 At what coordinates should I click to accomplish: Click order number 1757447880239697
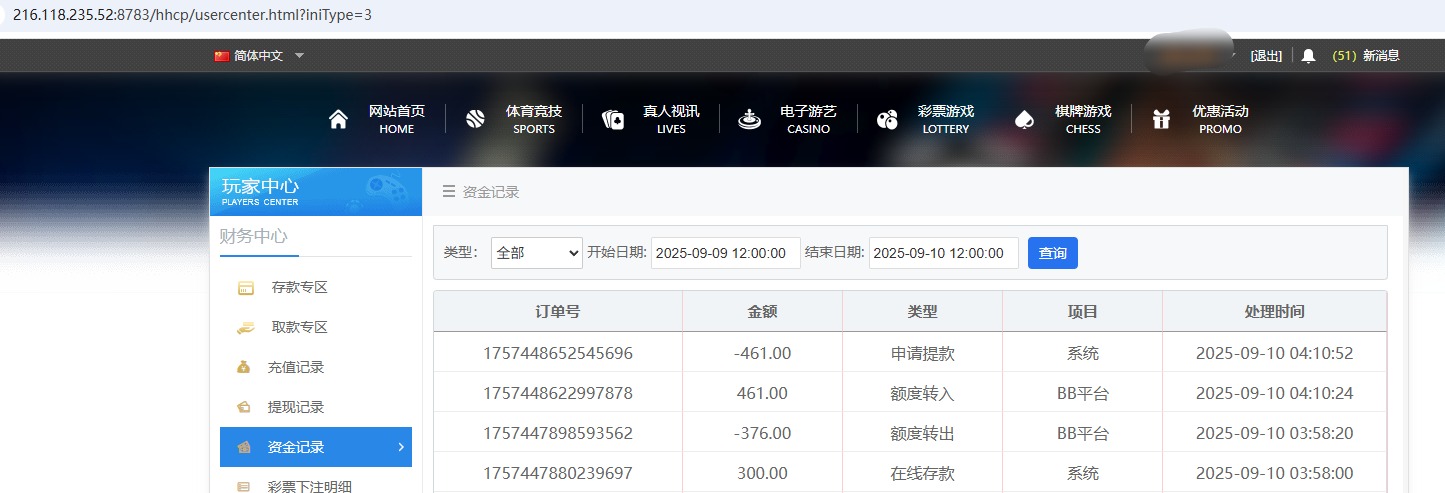pyautogui.click(x=558, y=473)
